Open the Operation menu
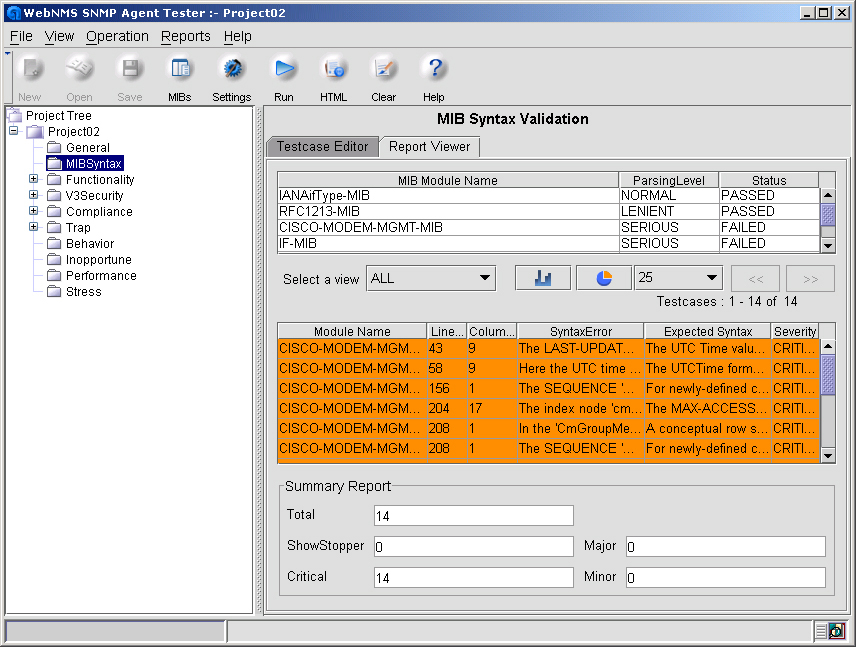The width and height of the screenshot is (856, 647). pos(117,36)
